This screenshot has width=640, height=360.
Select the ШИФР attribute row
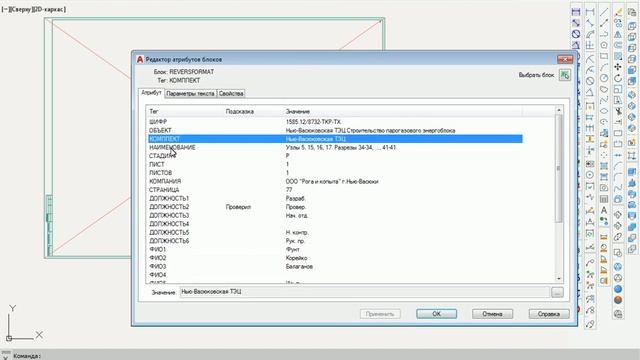(335, 122)
